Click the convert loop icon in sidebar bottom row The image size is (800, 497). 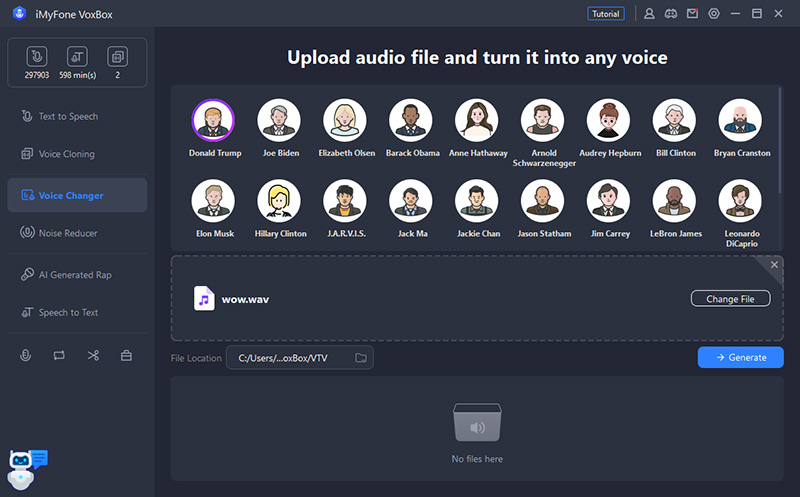(x=59, y=355)
